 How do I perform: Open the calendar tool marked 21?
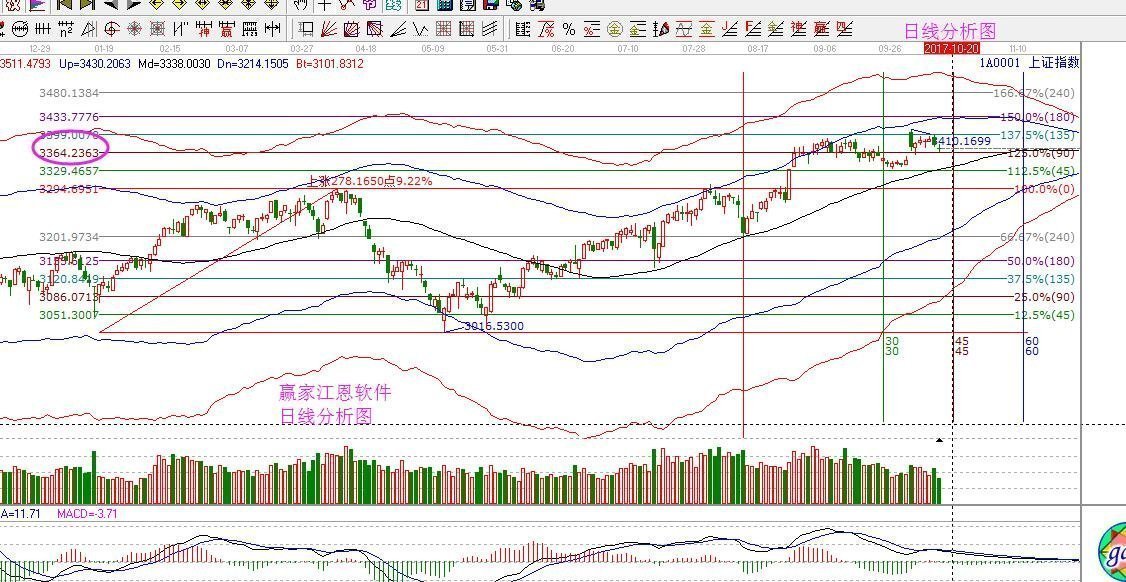point(422,6)
